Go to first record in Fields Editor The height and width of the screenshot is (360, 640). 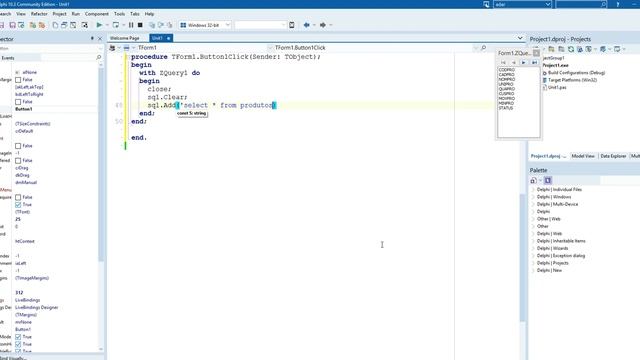coord(503,62)
